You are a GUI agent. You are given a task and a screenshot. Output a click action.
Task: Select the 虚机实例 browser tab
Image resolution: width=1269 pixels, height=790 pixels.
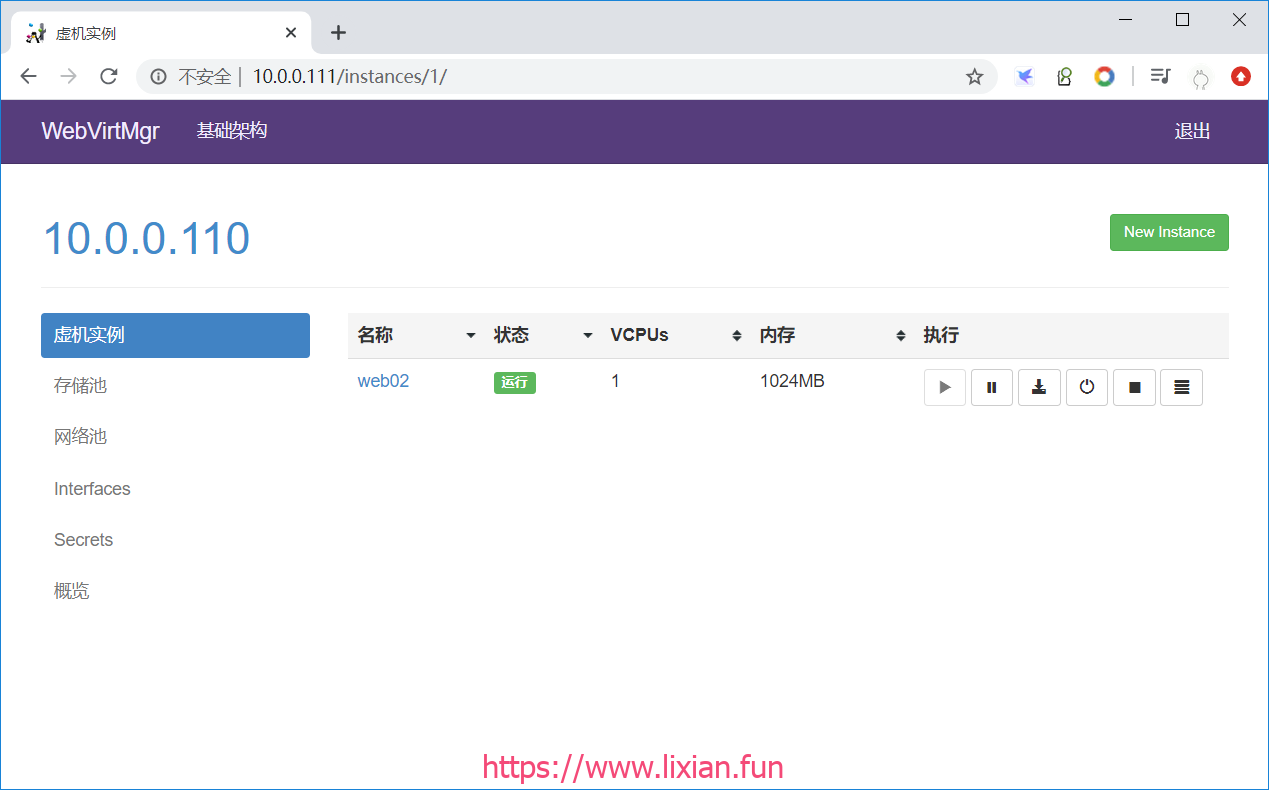click(x=160, y=33)
